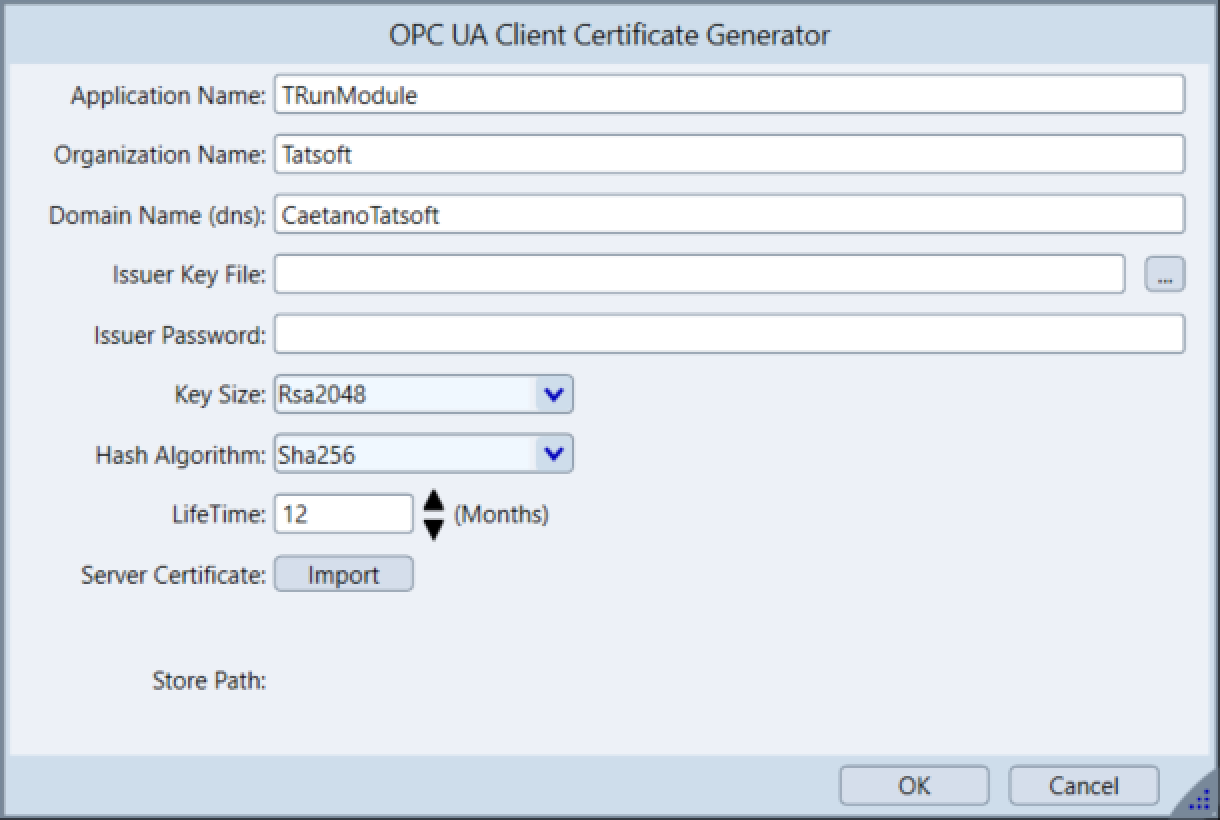Cancel the certificate generator dialog
This screenshot has width=1220, height=820.
point(1083,786)
